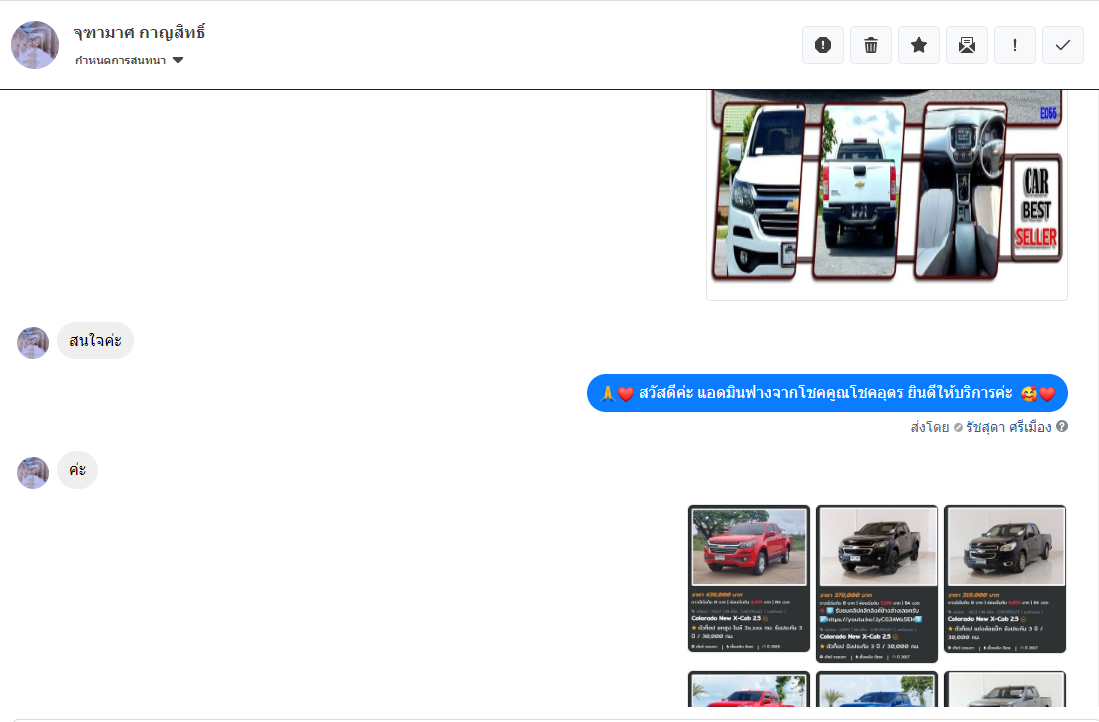The image size is (1099, 722).
Task: Click the help question mark beside รัชสุดา ศรีเมือง
Action: click(x=1062, y=426)
